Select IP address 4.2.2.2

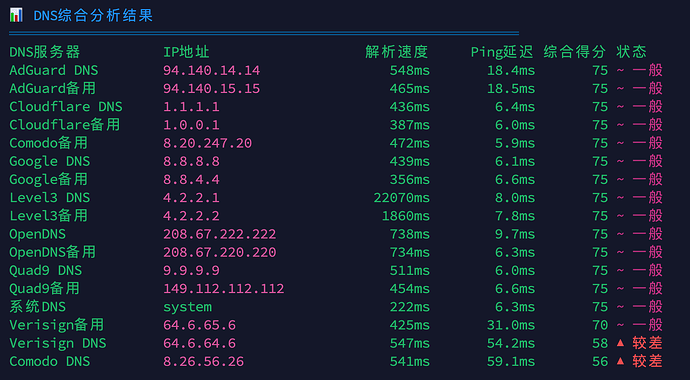(x=191, y=216)
